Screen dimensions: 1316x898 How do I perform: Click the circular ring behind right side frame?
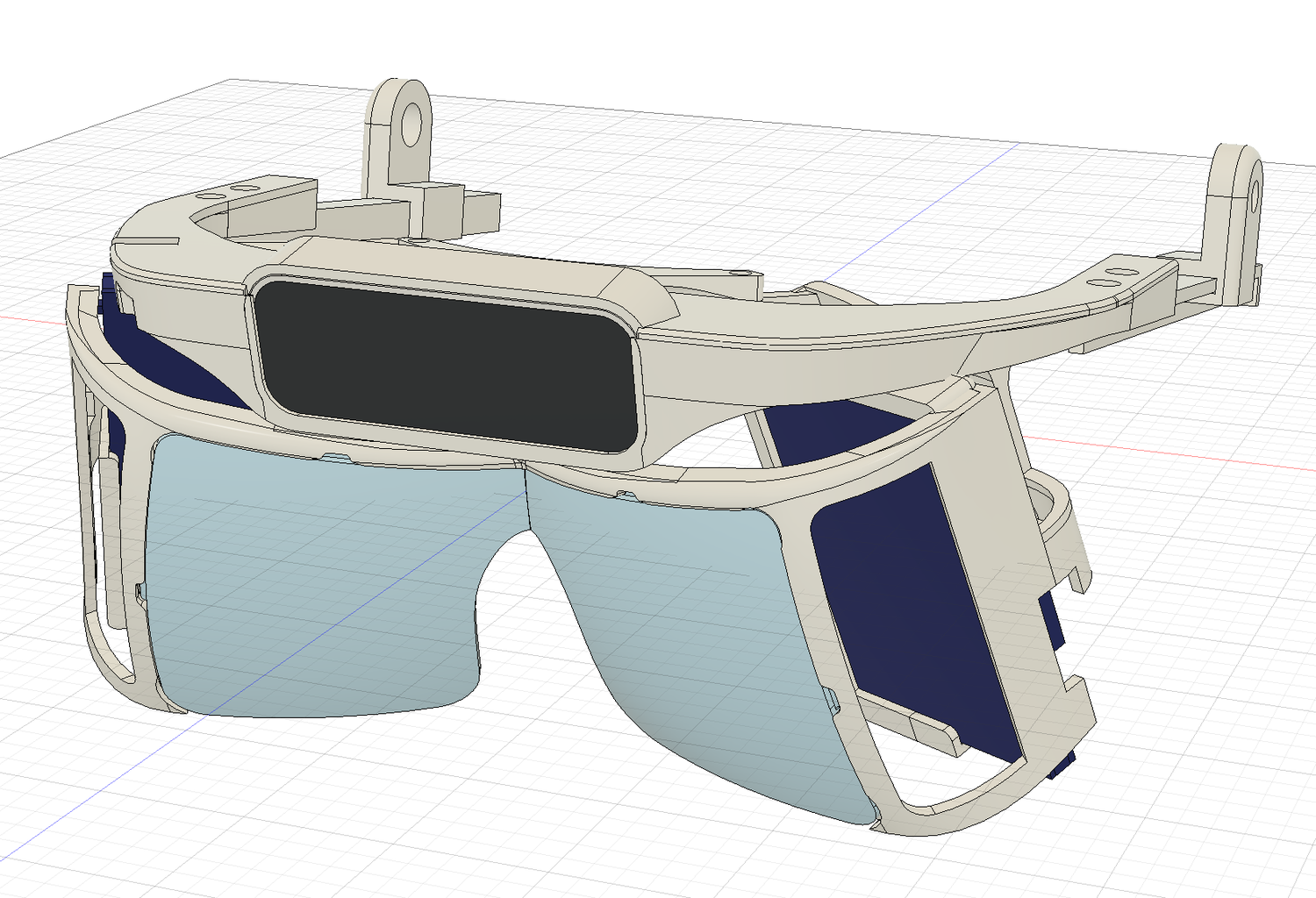click(x=1053, y=500)
